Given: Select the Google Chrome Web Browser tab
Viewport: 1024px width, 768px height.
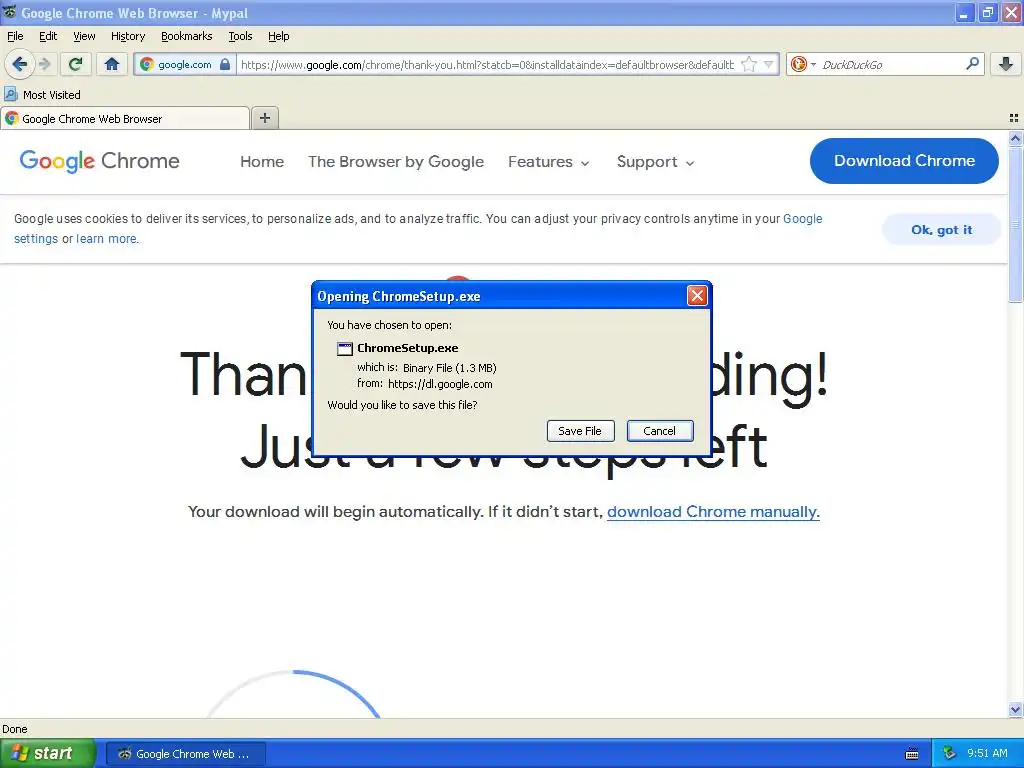Looking at the screenshot, I should [x=125, y=118].
